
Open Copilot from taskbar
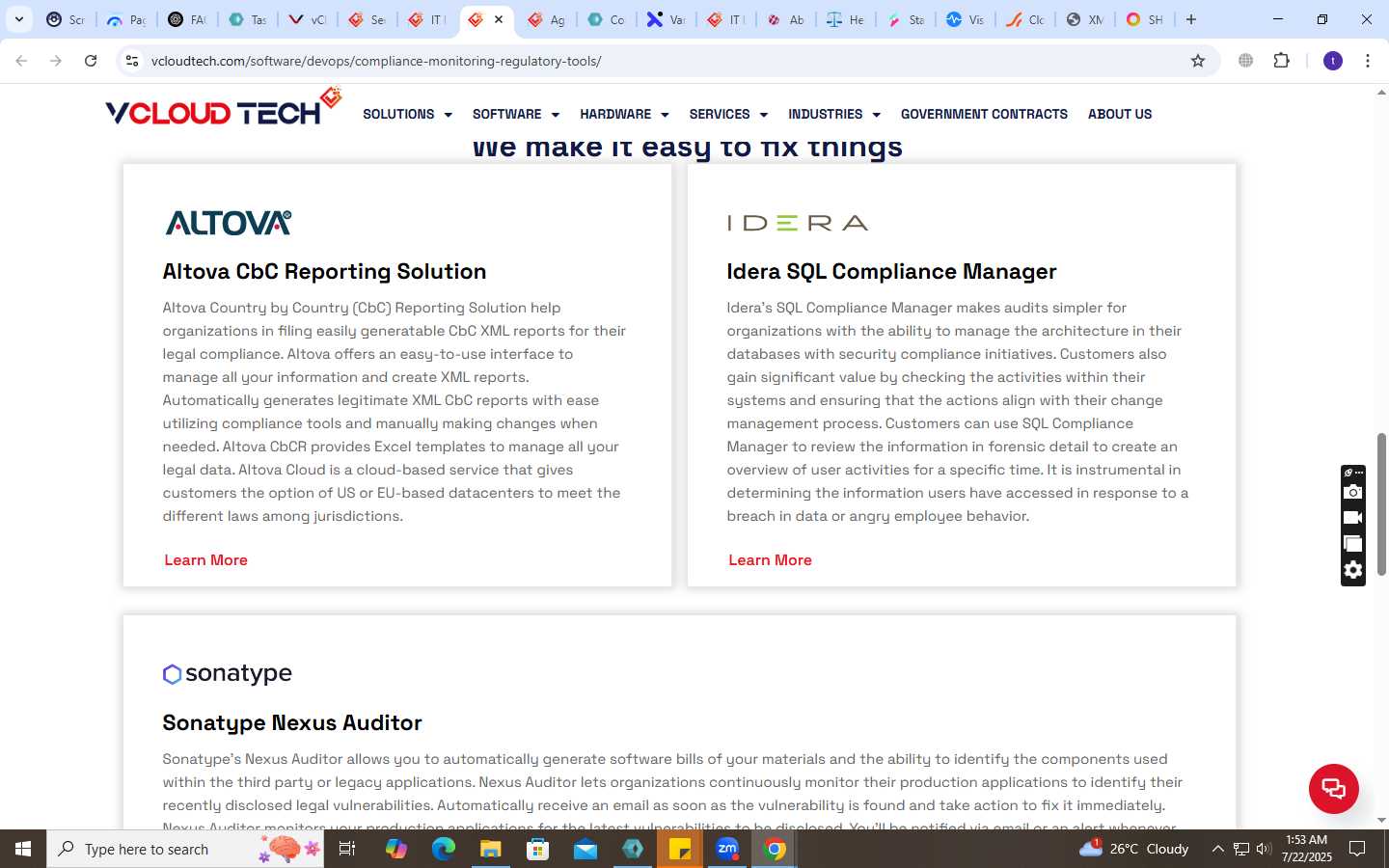(395, 849)
